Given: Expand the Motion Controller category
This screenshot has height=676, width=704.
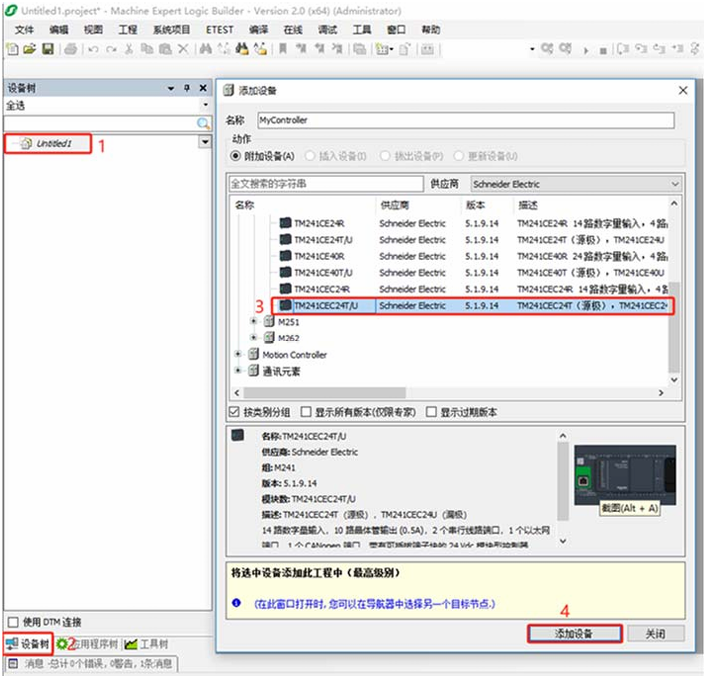Looking at the screenshot, I should [238, 355].
